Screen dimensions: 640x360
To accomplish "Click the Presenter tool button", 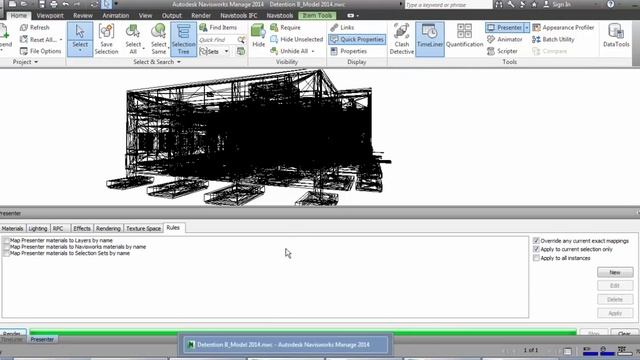I will pyautogui.click(x=504, y=27).
